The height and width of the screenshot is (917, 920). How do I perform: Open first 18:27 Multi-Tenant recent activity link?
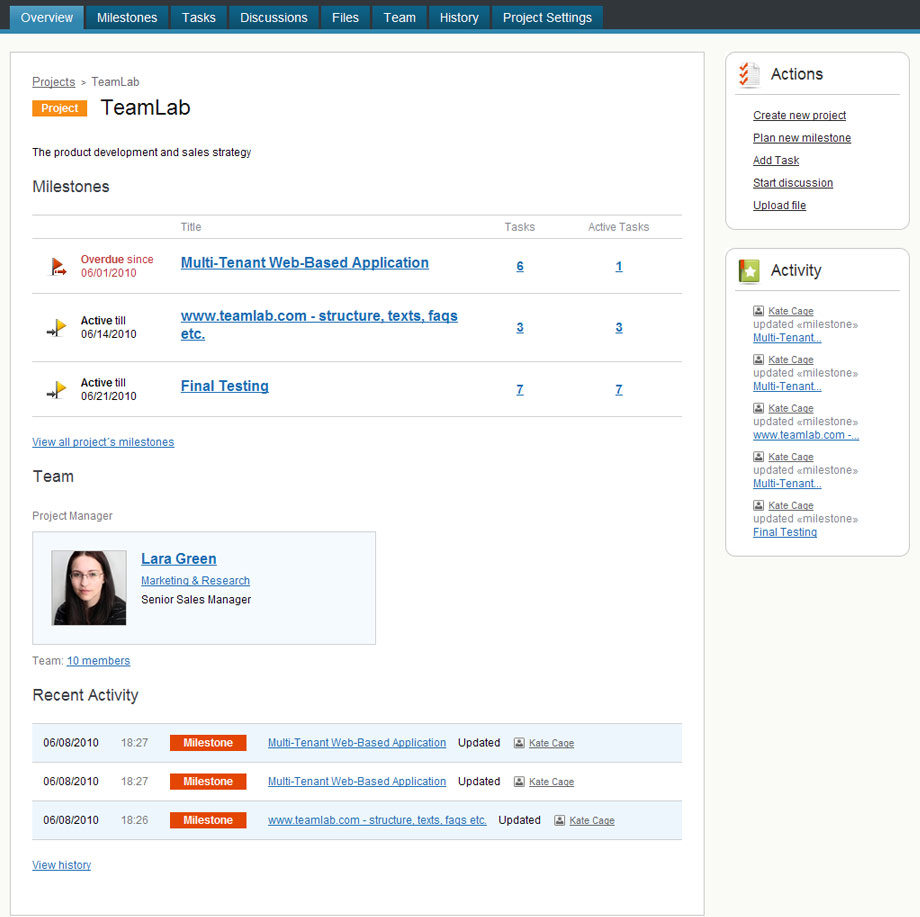point(357,743)
